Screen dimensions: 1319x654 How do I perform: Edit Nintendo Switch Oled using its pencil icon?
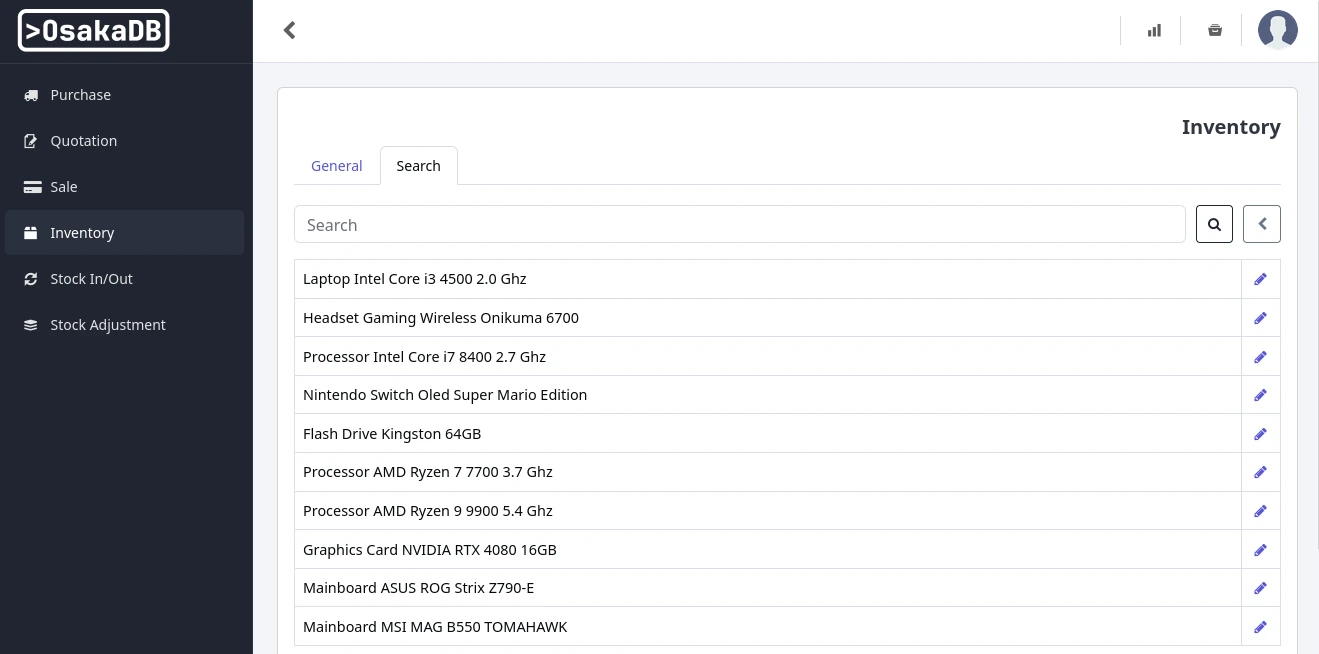[1260, 394]
